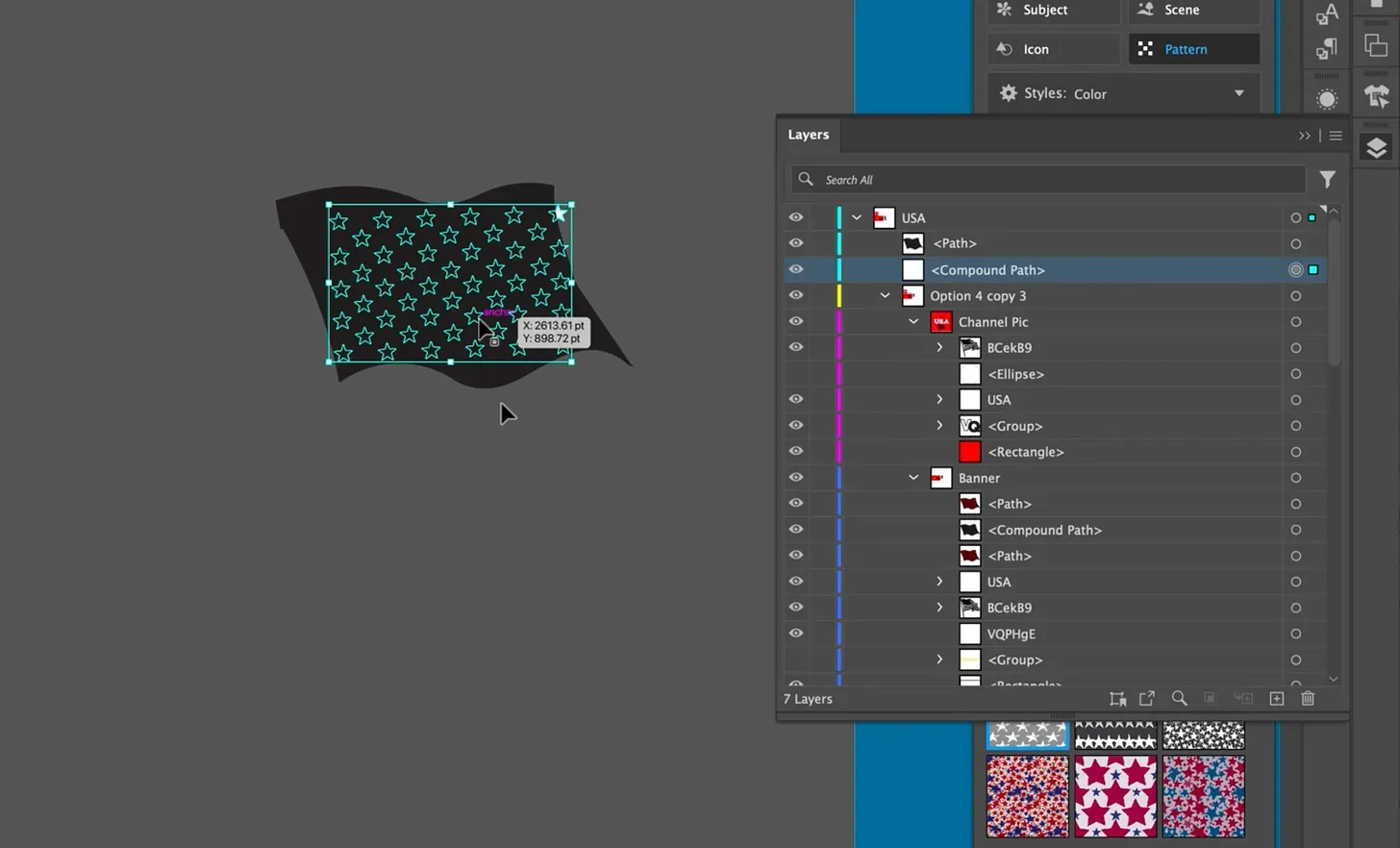The width and height of the screenshot is (1400, 848).
Task: Open the Mockup panel via the t-shirt icon
Action: 1377,94
